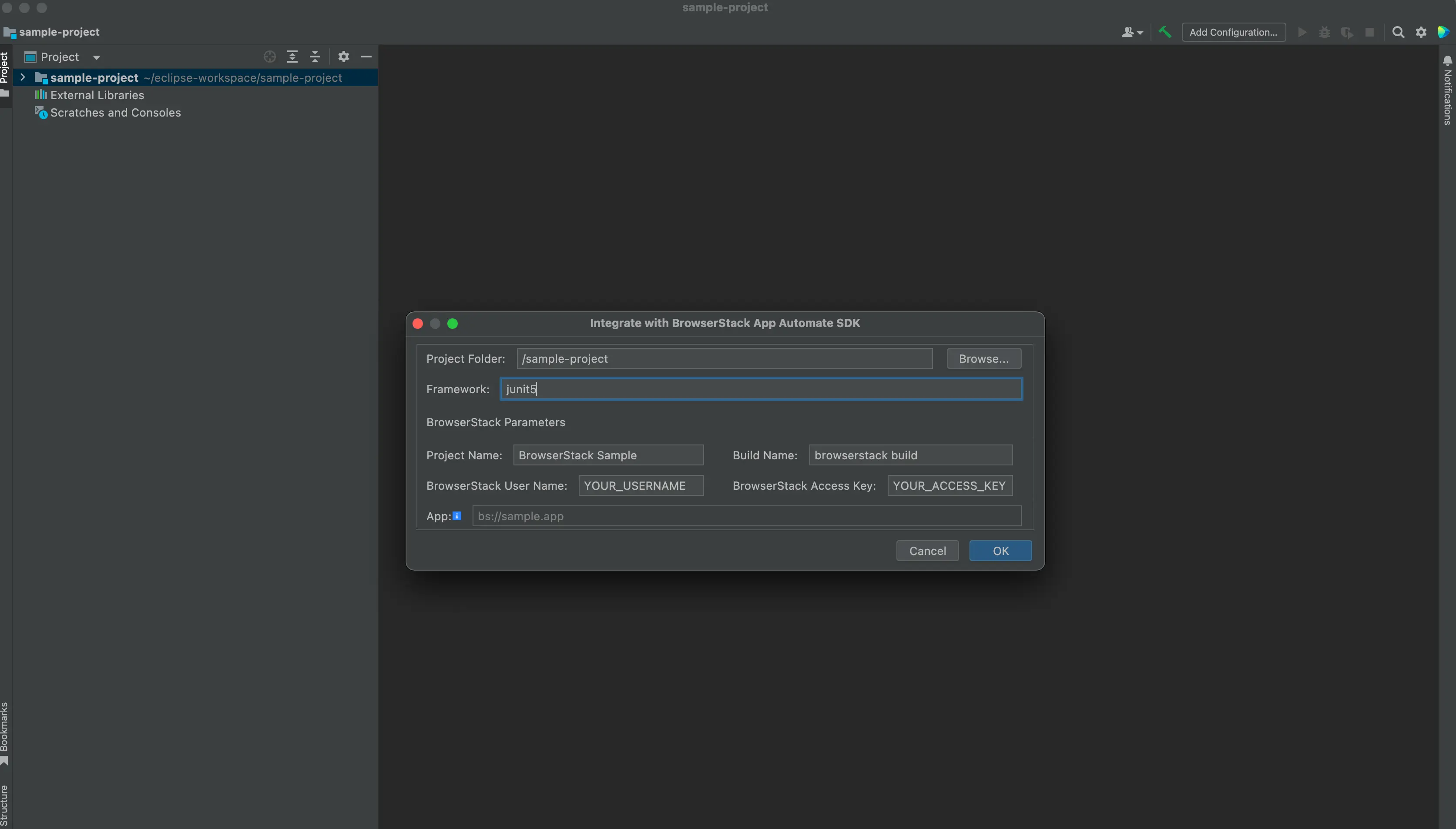Open IDE settings gear in top toolbar
This screenshot has height=829, width=1456.
(x=1421, y=32)
